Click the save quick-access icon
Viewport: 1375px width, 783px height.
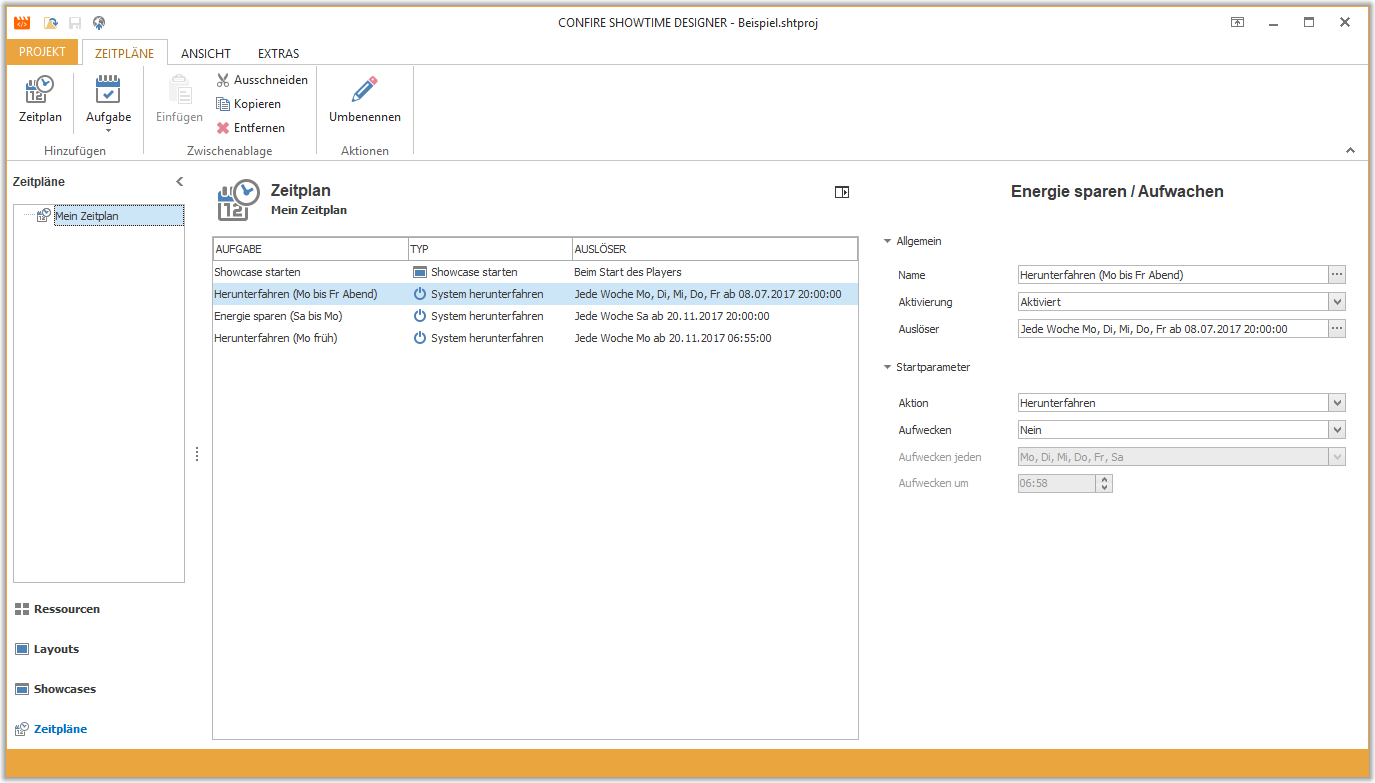coord(75,23)
